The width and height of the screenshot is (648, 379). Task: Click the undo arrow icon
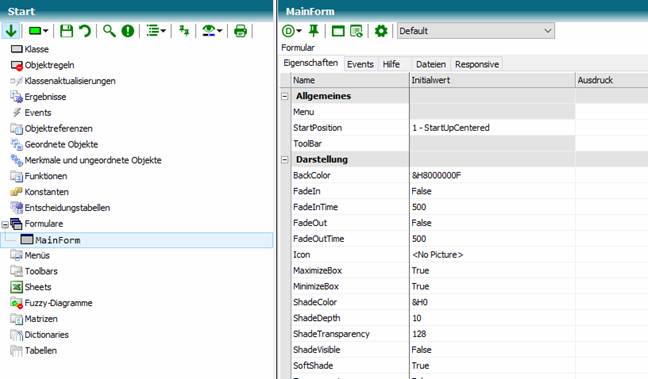pos(85,31)
